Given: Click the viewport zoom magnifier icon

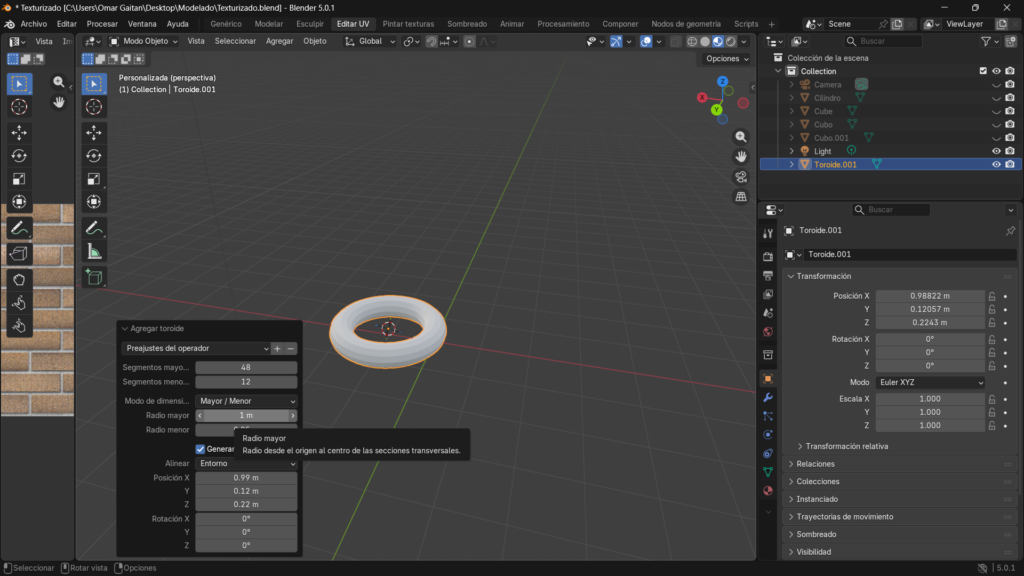Looking at the screenshot, I should pos(741,136).
